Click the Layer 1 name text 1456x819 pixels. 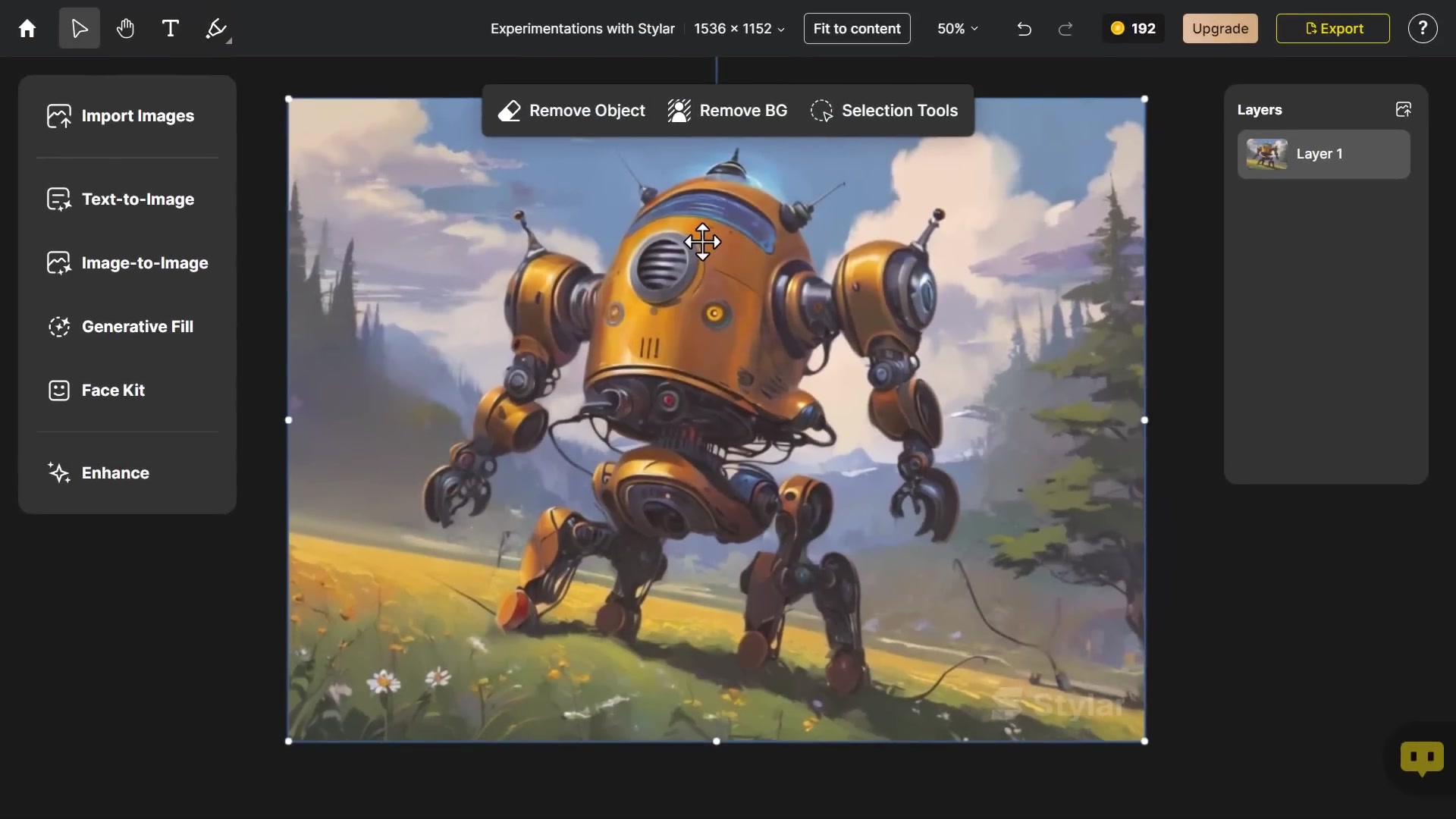point(1319,154)
